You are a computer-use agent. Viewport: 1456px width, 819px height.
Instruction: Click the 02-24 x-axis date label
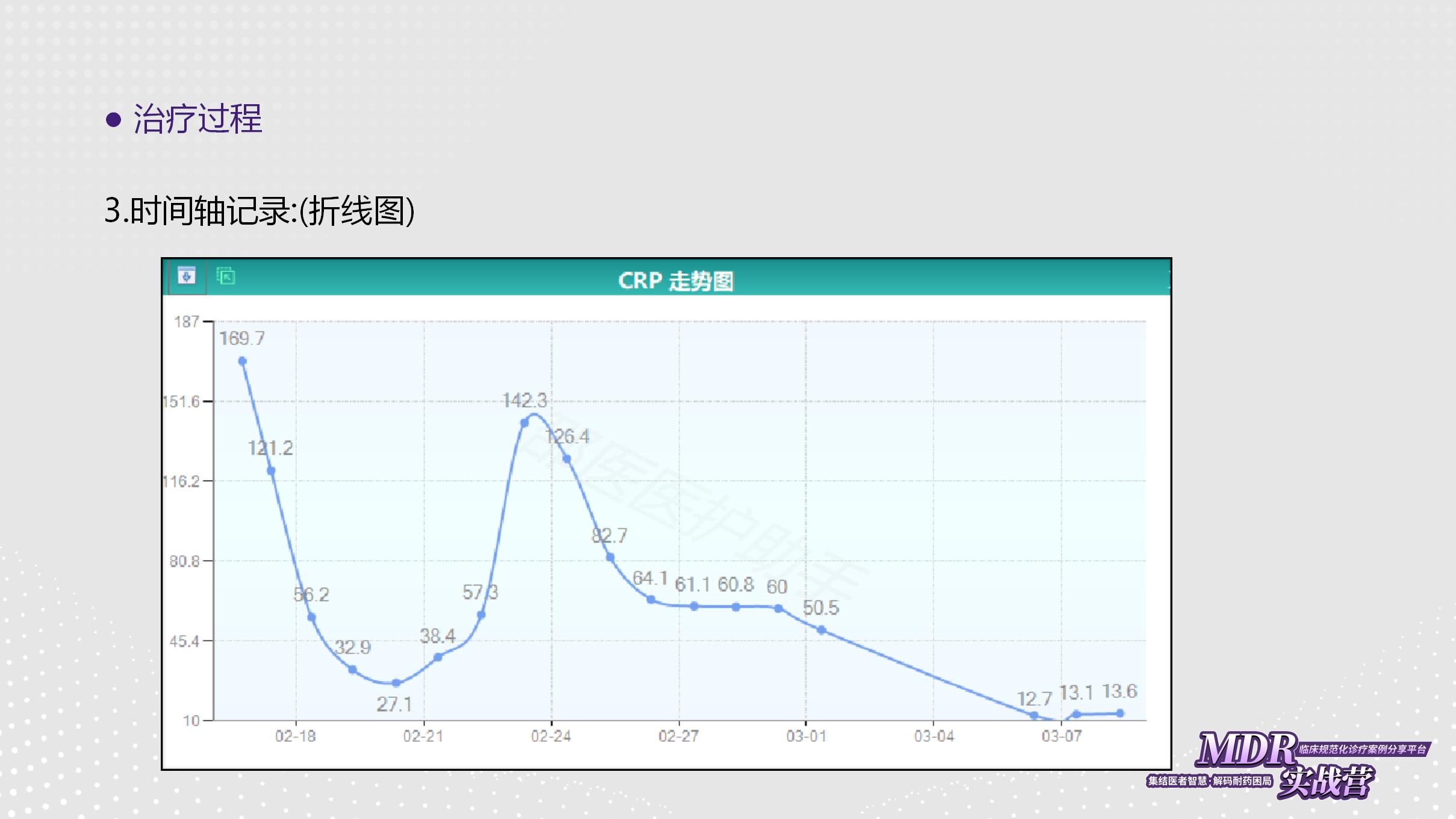tap(550, 736)
